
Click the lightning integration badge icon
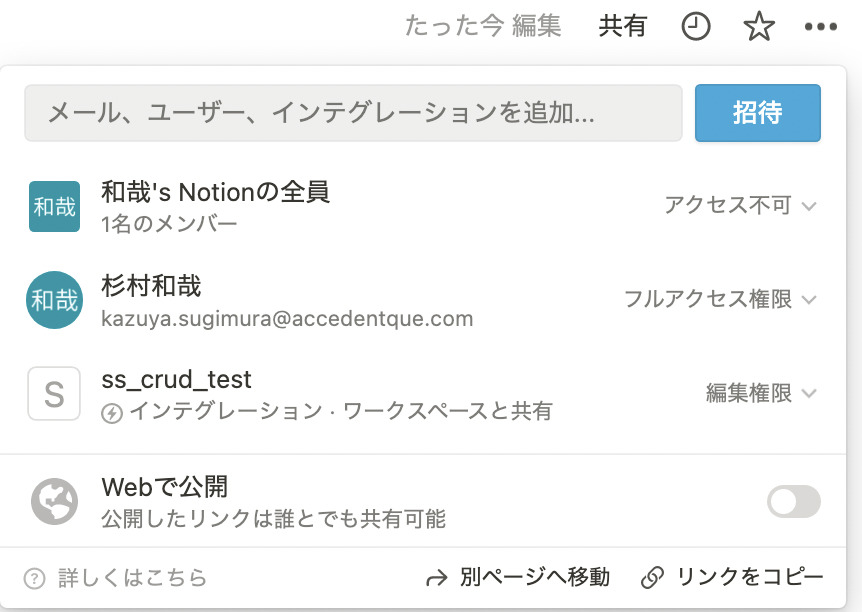pyautogui.click(x=112, y=413)
